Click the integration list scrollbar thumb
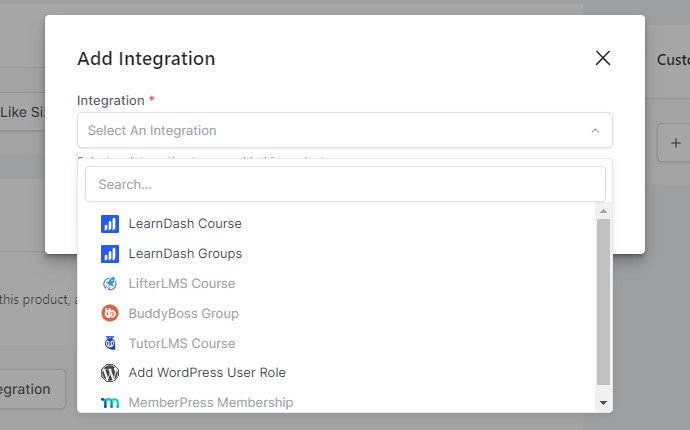Image resolution: width=690 pixels, height=430 pixels. point(603,302)
